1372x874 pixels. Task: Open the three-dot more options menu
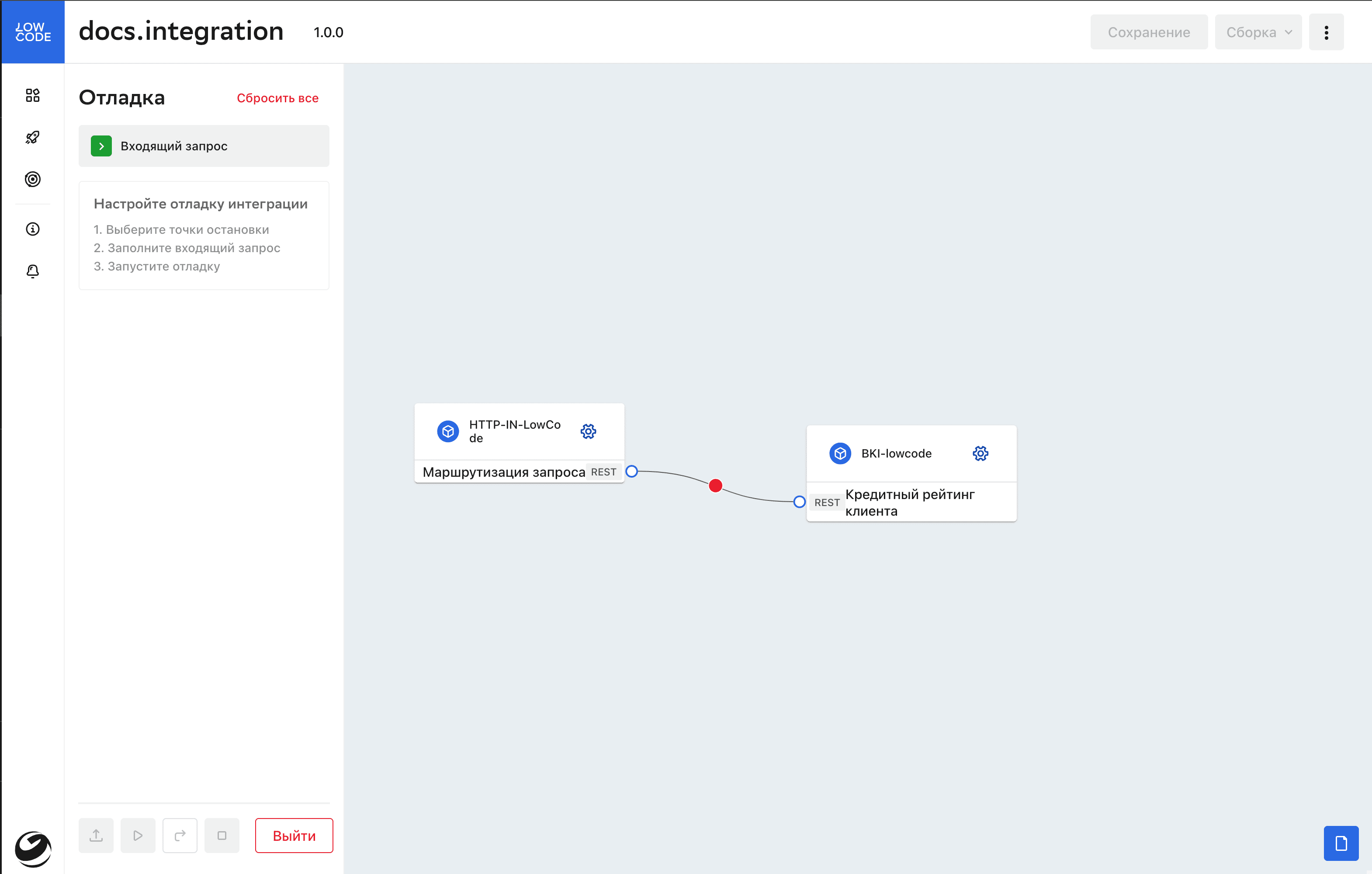(1326, 32)
